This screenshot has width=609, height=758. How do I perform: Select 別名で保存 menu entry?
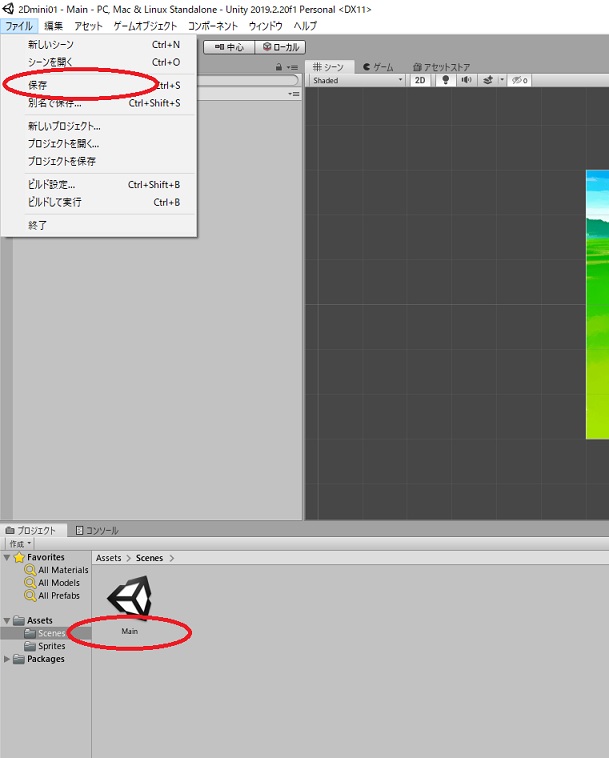click(x=99, y=102)
